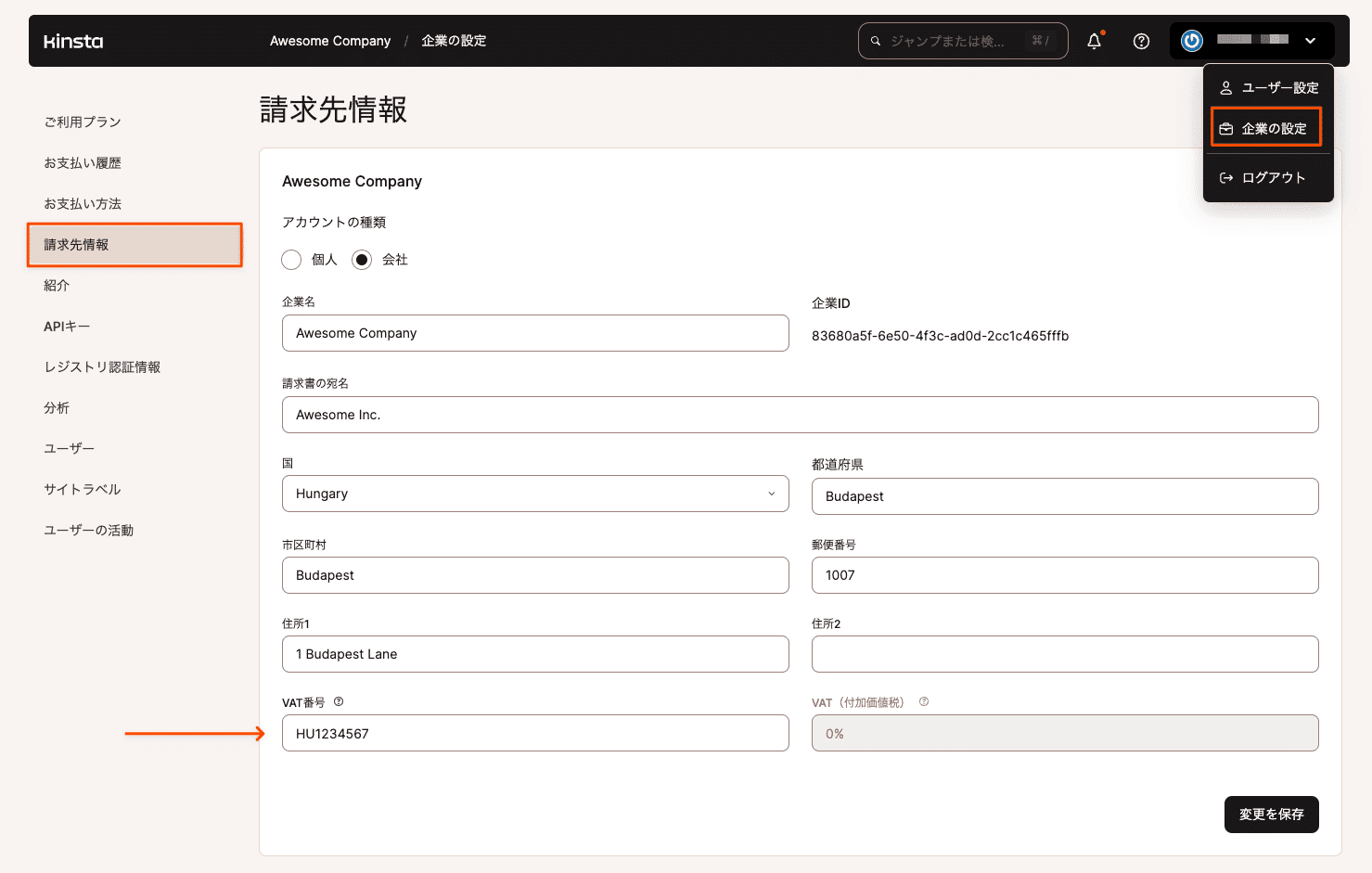Select the 会社 account type option

[x=361, y=260]
